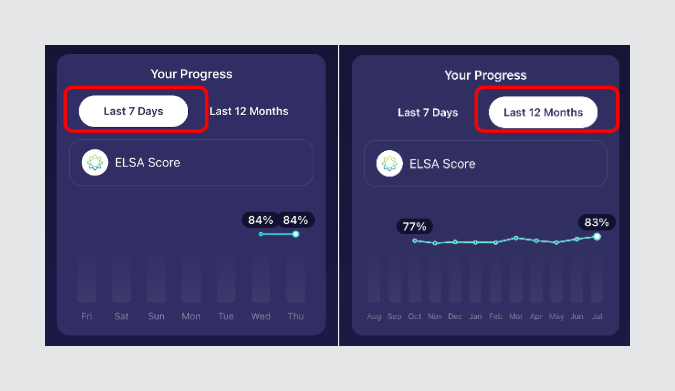The image size is (675, 391).
Task: Select the Aug bar in yearly chart
Action: pyautogui.click(x=374, y=269)
